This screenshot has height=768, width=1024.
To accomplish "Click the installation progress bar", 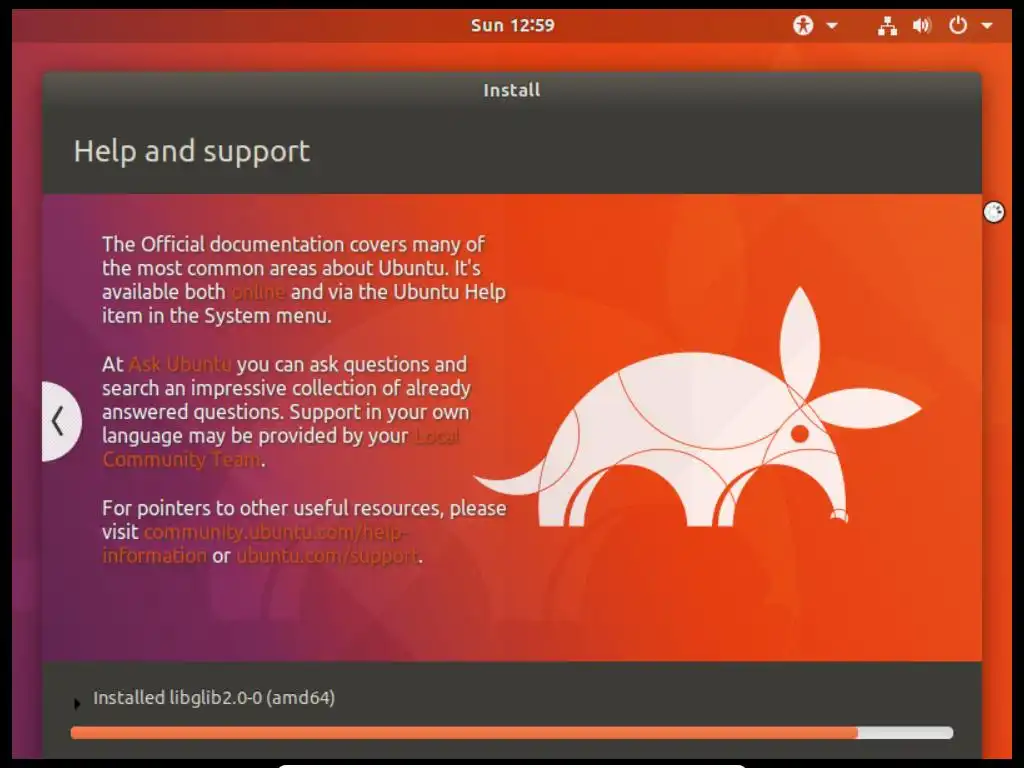I will 512,733.
